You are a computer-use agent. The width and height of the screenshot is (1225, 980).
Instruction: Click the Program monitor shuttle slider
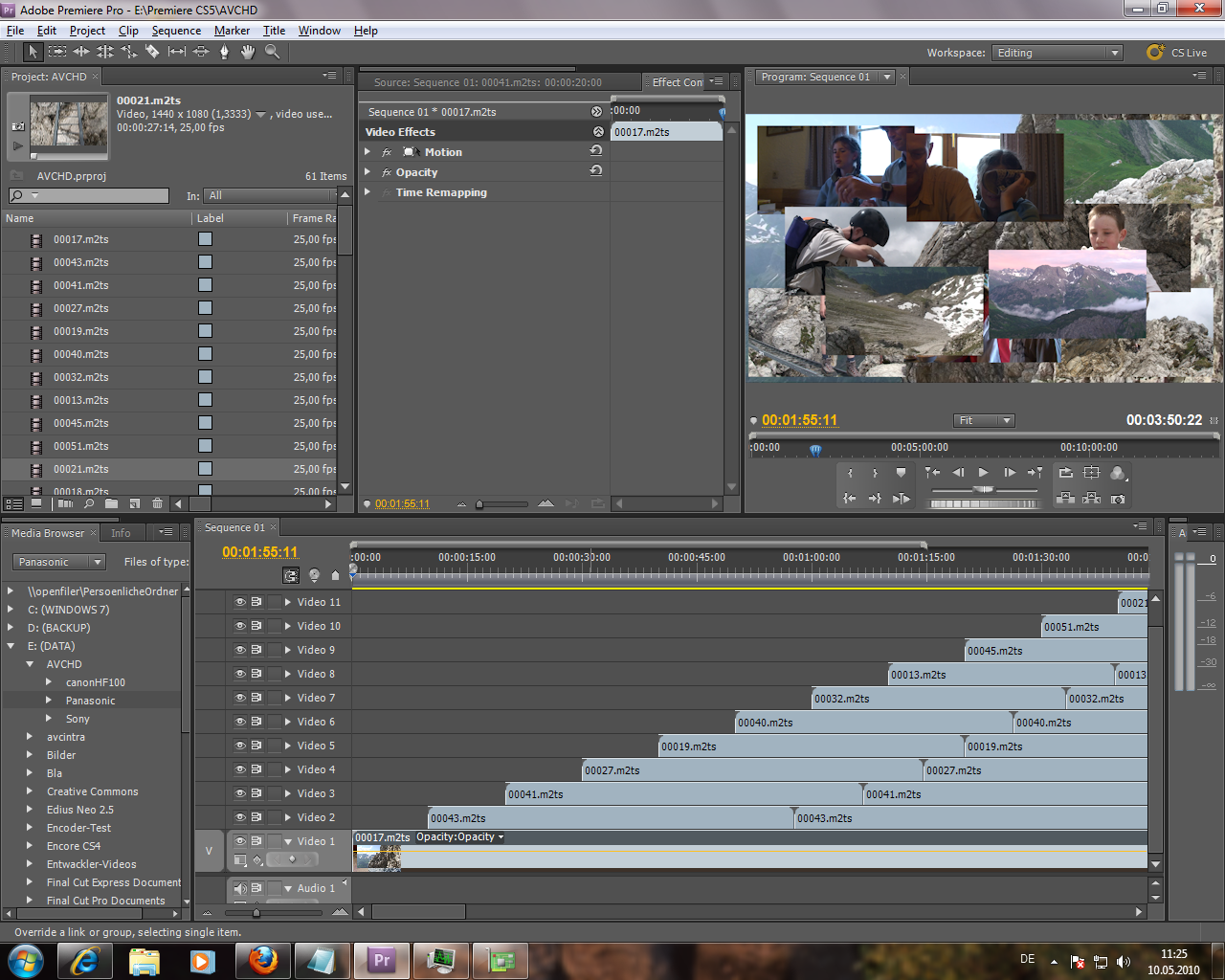(983, 490)
